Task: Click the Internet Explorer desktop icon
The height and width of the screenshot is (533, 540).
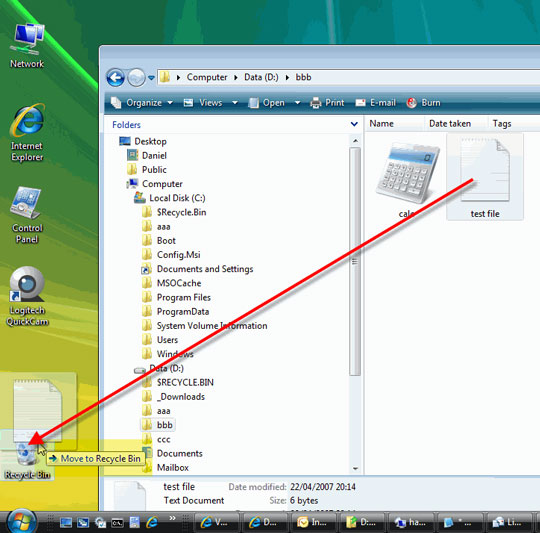Action: coord(27,133)
